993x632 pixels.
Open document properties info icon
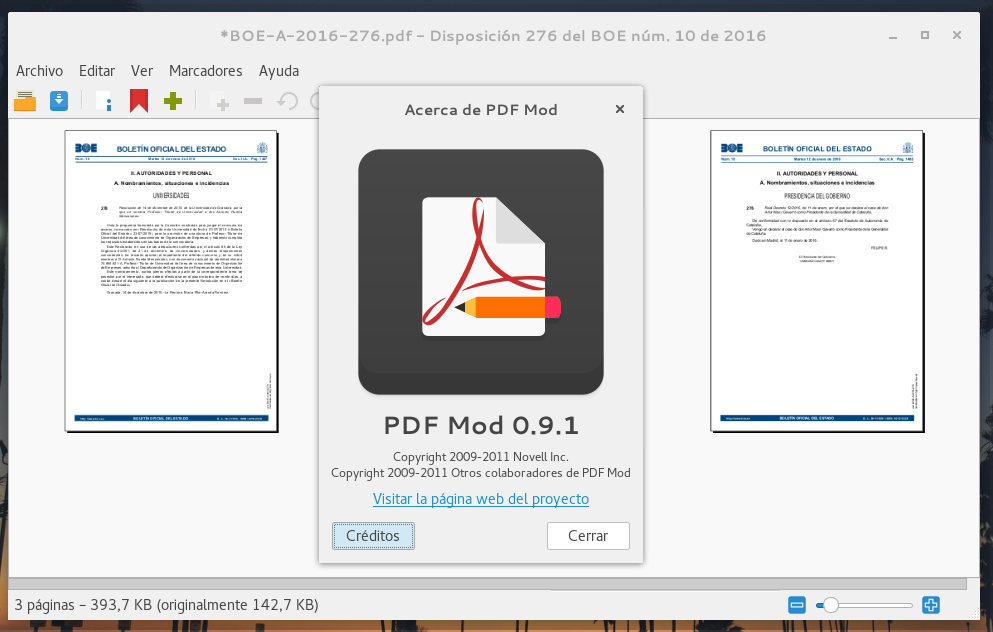104,101
